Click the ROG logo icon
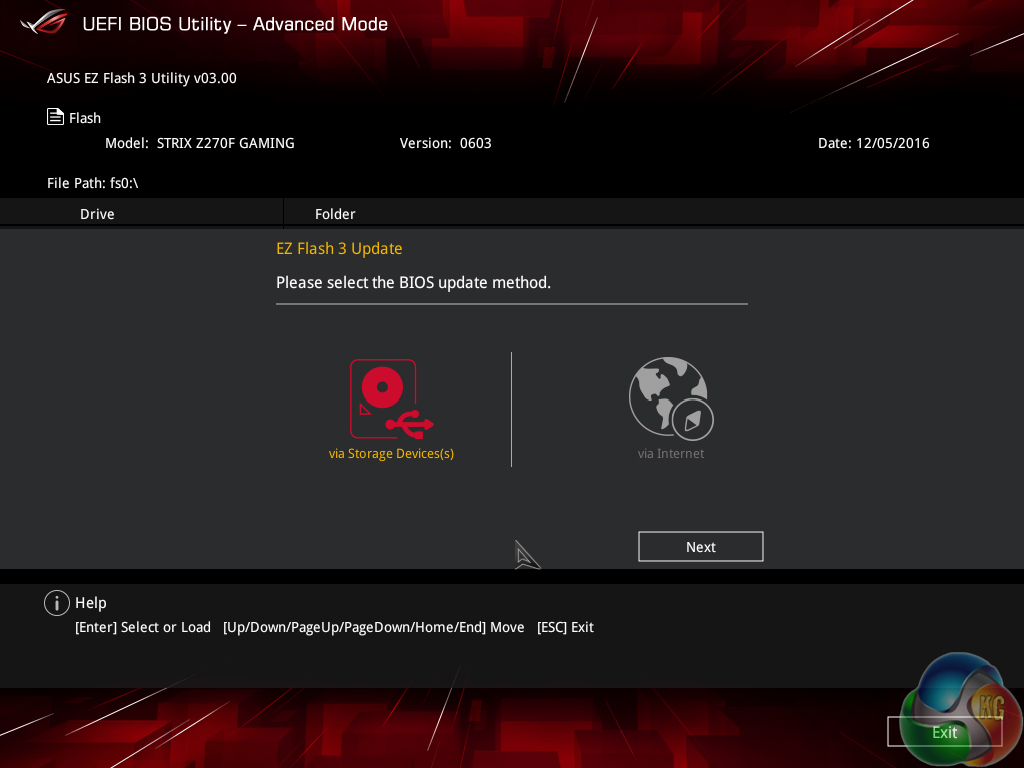This screenshot has width=1024, height=768. [44, 22]
